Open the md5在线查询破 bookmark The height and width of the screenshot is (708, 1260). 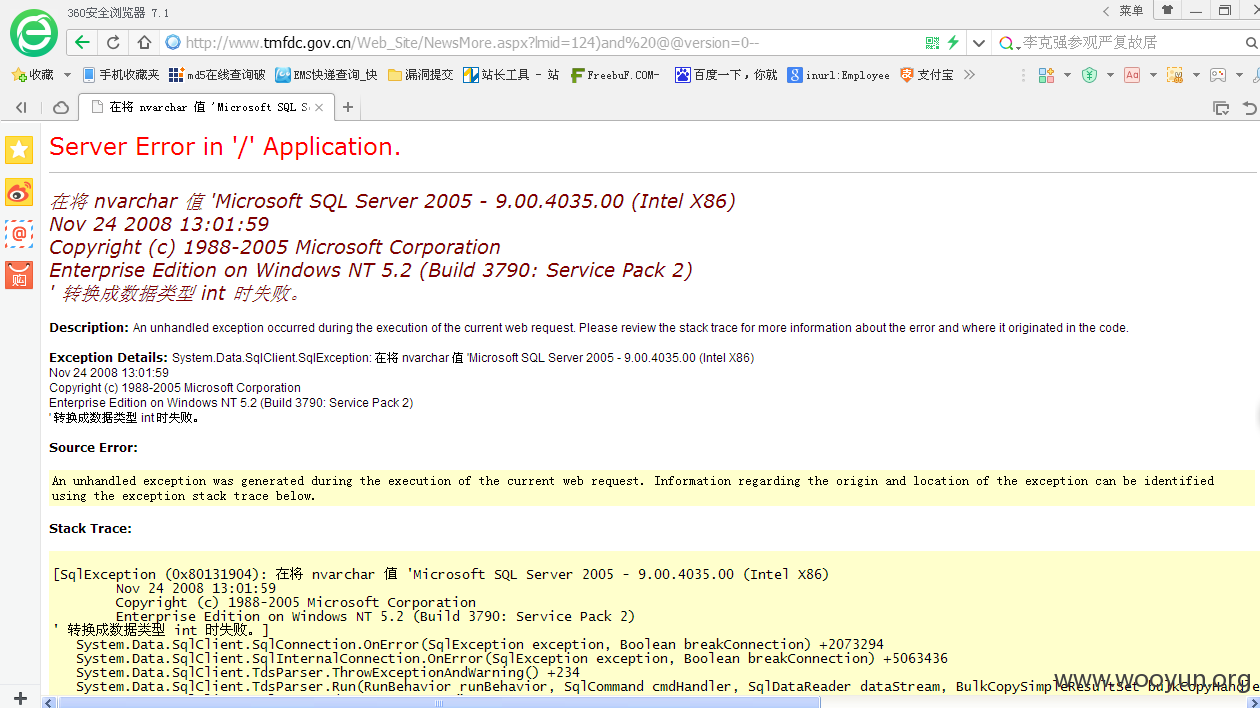coord(217,75)
